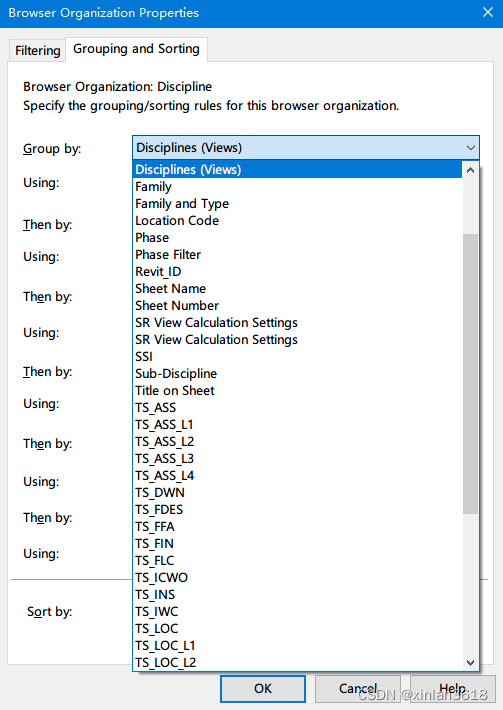
Task: Pick Revit_ID from the list
Action: pyautogui.click(x=297, y=272)
